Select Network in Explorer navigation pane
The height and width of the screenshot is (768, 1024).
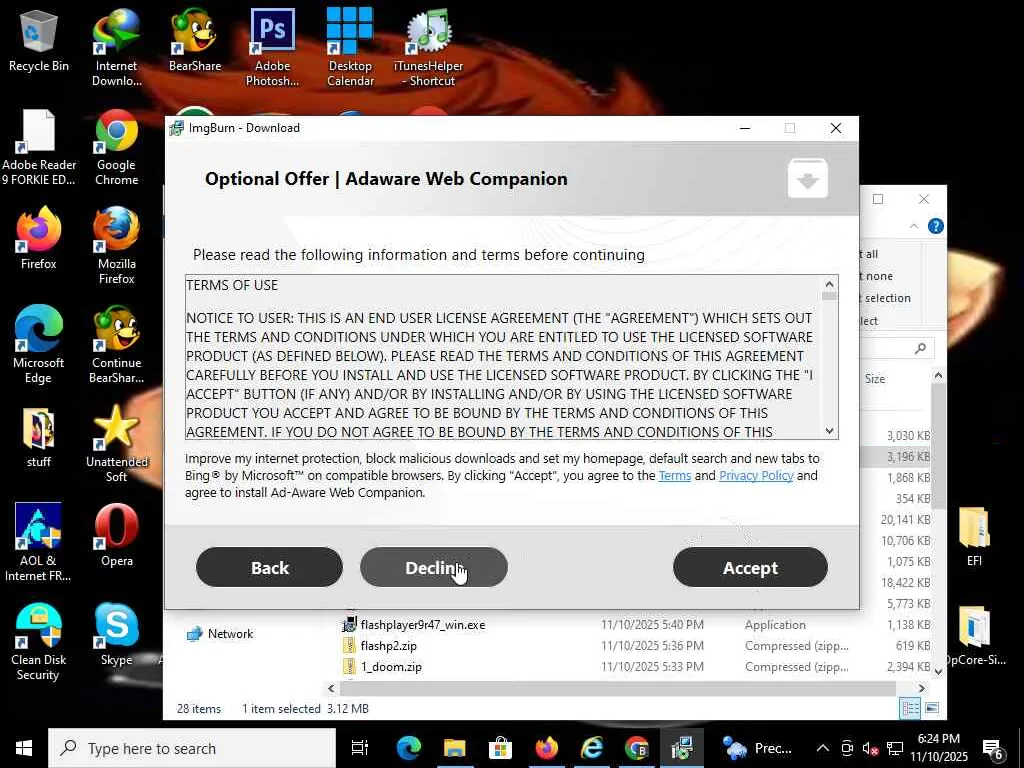(x=220, y=633)
